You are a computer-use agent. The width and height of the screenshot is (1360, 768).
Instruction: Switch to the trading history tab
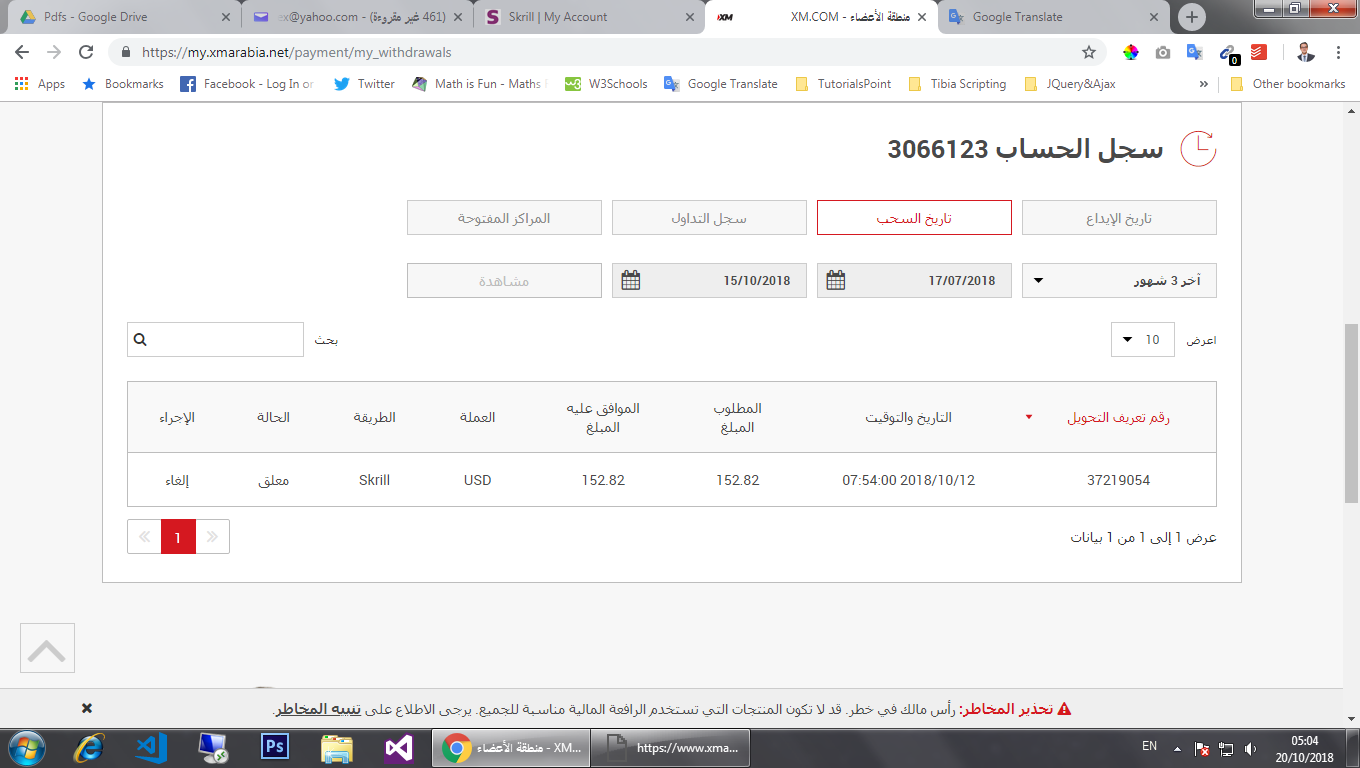(709, 218)
